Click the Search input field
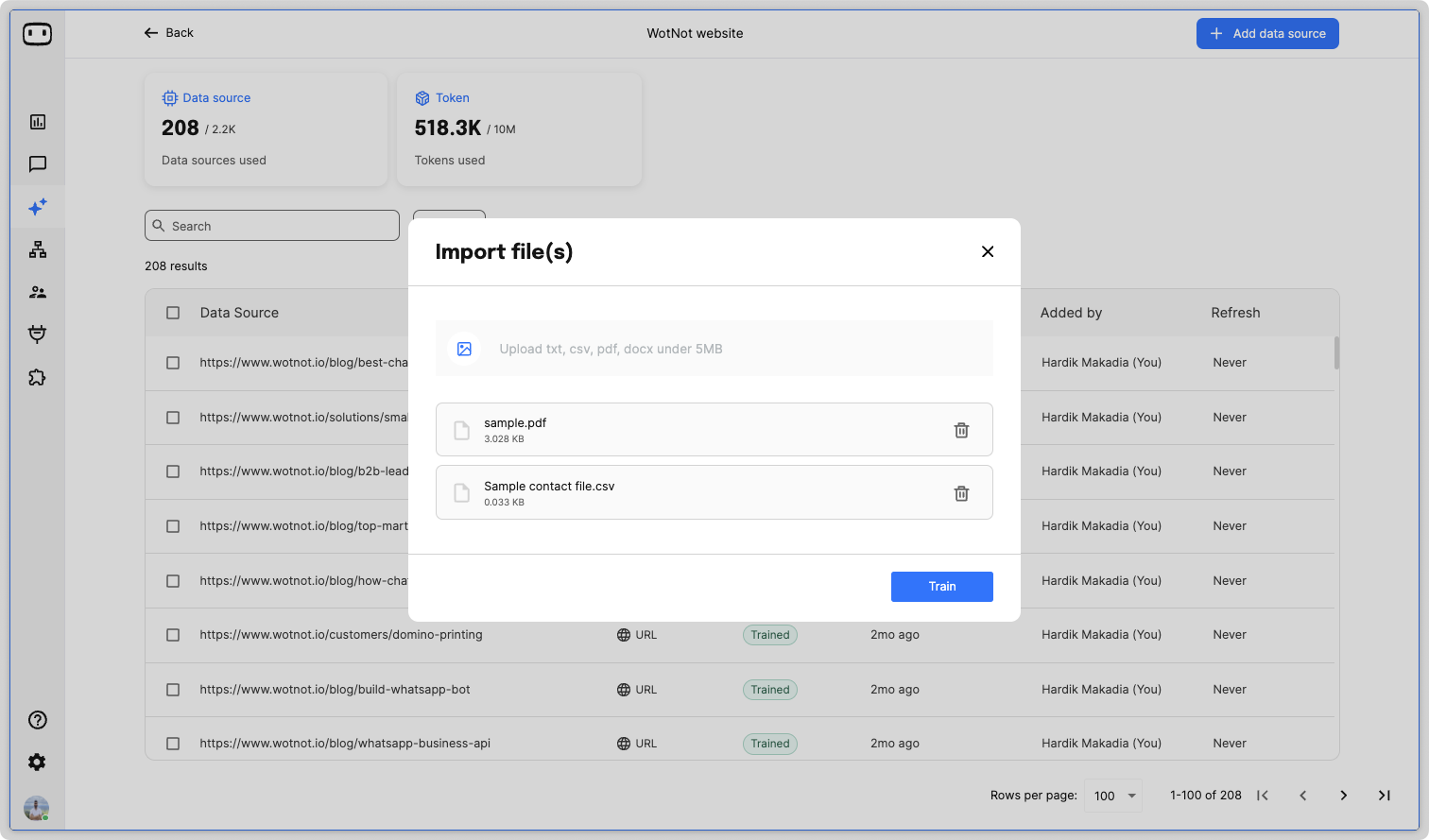Screen dimensions: 1429x840 click(272, 226)
